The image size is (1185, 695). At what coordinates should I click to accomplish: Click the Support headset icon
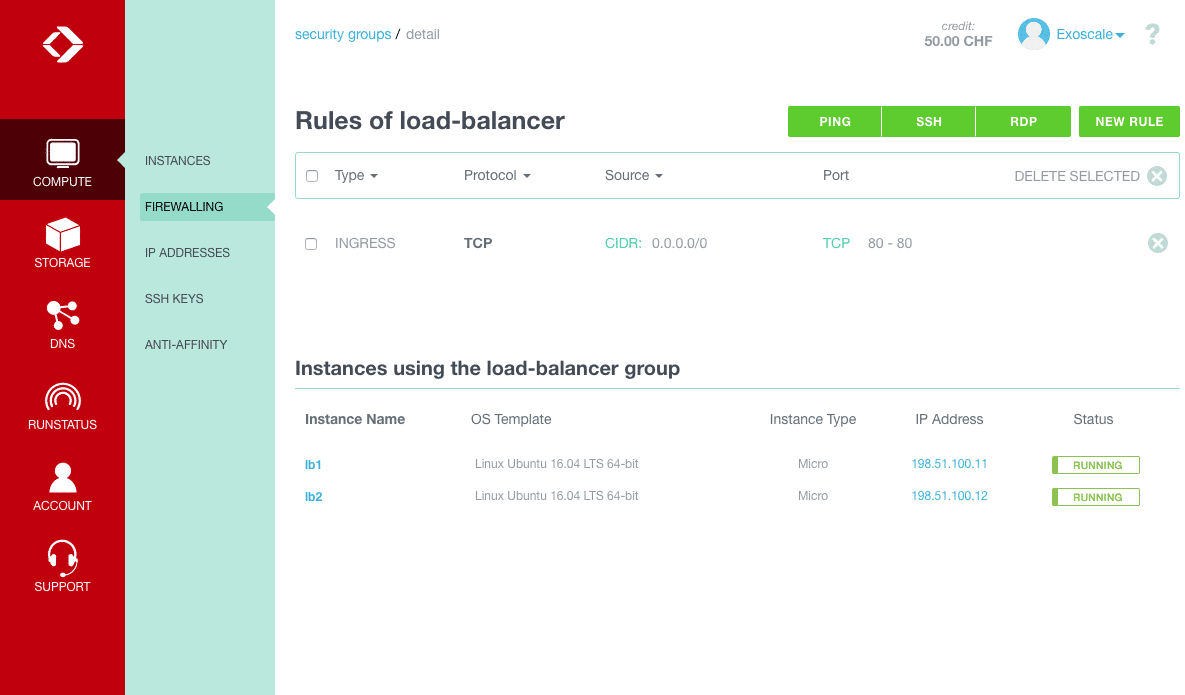[x=62, y=558]
